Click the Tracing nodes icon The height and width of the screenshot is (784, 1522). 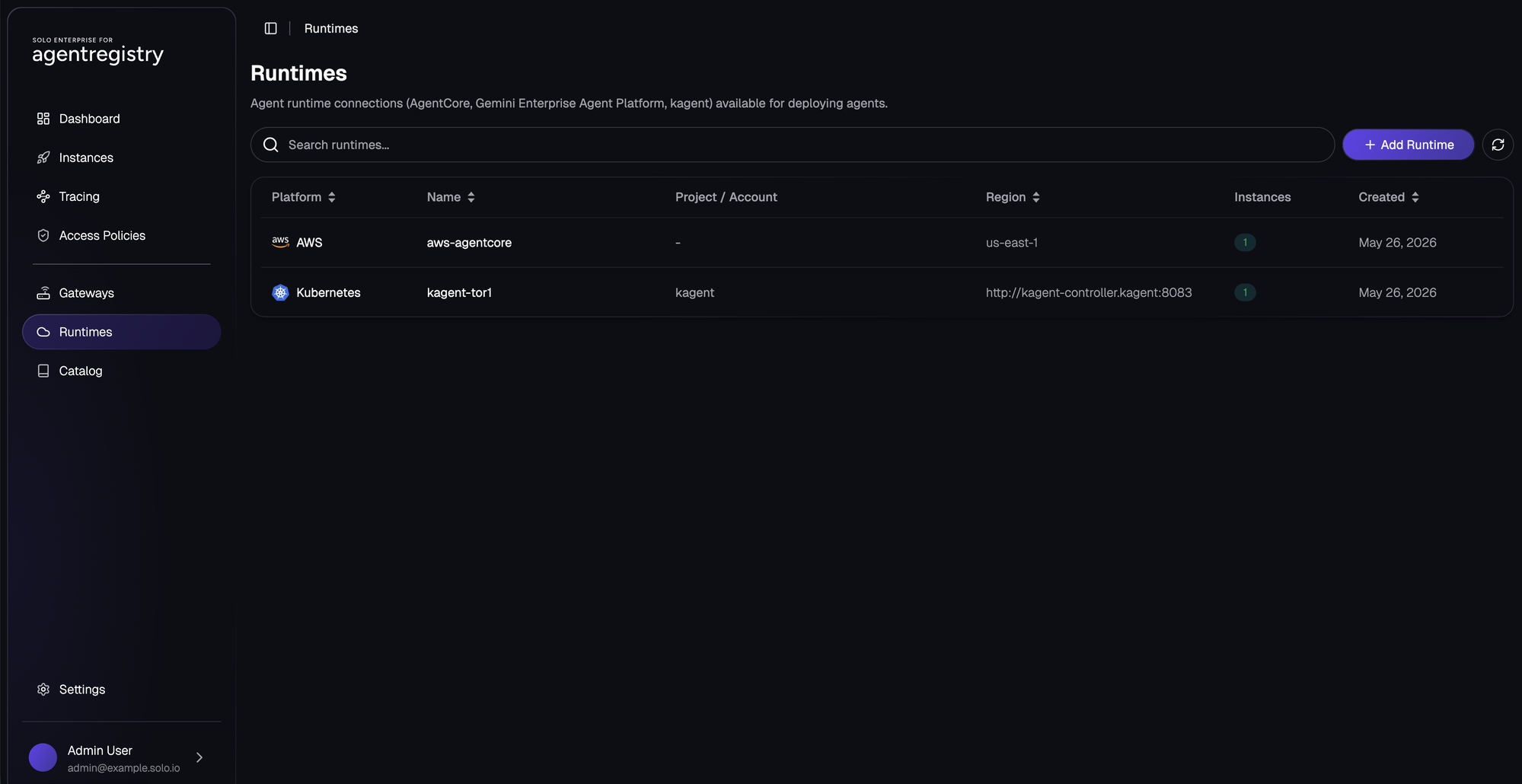[x=43, y=196]
